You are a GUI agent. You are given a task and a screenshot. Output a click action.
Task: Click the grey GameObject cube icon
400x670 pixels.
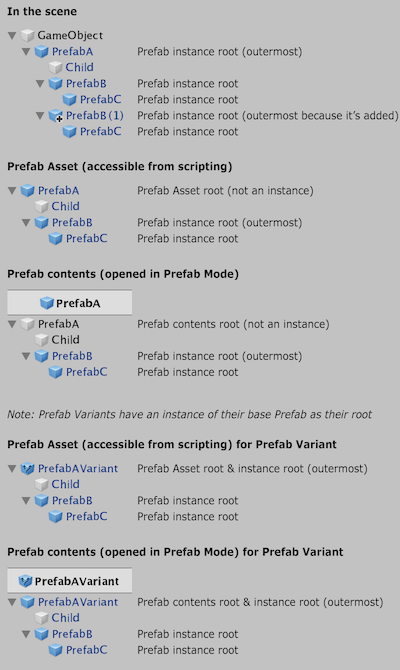[27, 35]
